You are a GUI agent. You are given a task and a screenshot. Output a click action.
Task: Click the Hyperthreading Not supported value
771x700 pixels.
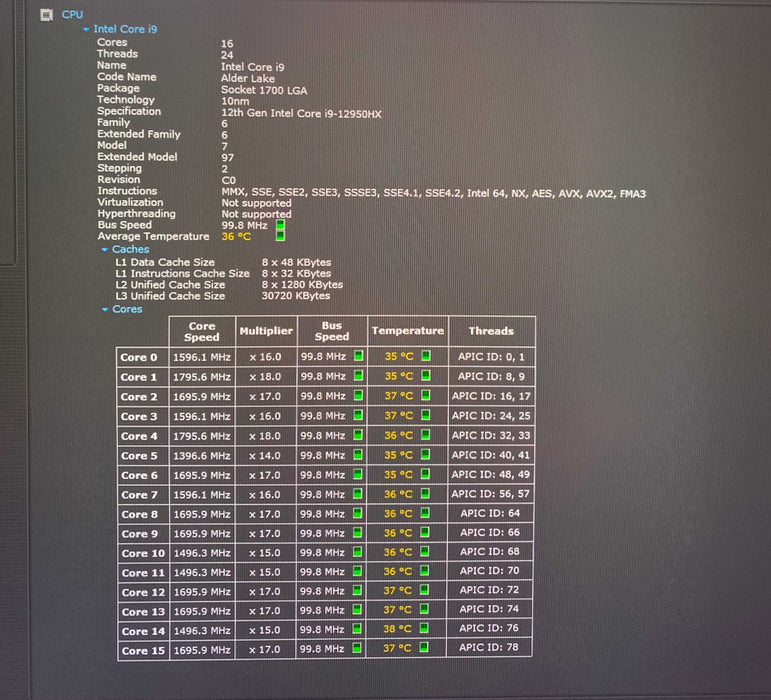point(256,214)
